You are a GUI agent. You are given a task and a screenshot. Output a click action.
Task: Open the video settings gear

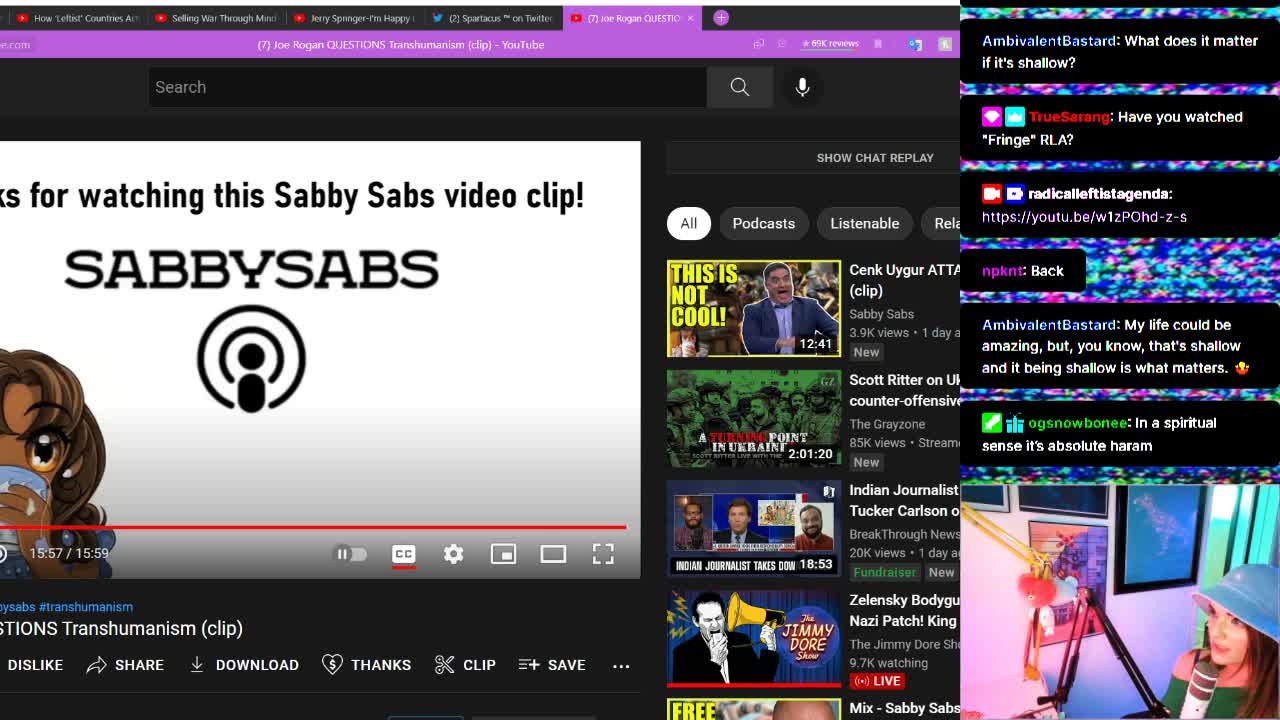pos(453,554)
